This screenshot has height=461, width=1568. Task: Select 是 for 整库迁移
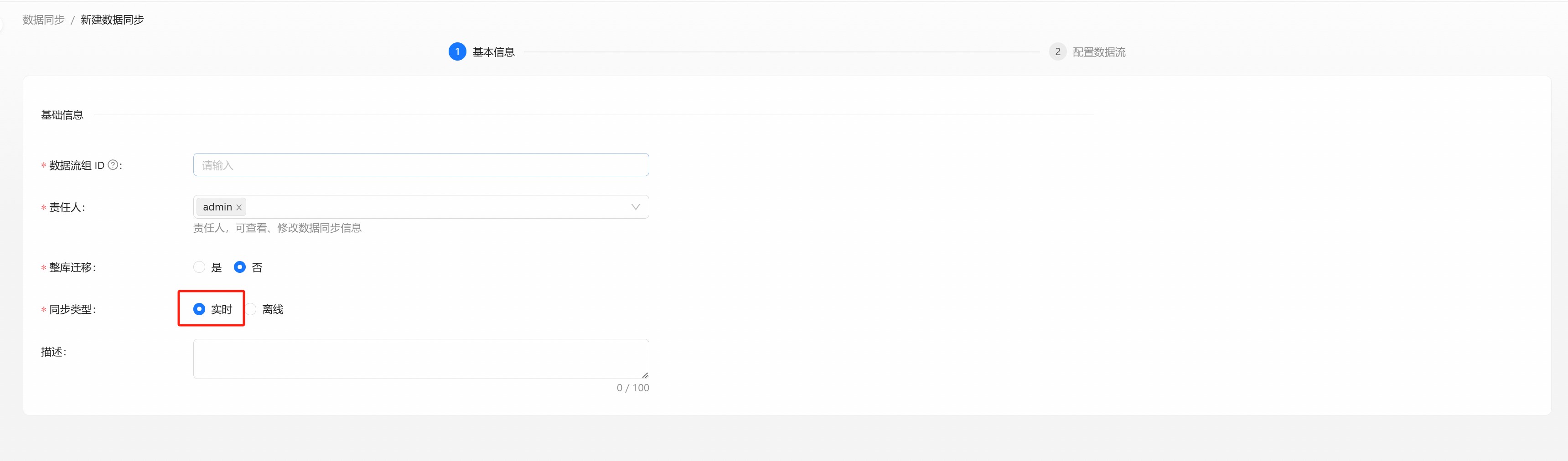[x=199, y=267]
